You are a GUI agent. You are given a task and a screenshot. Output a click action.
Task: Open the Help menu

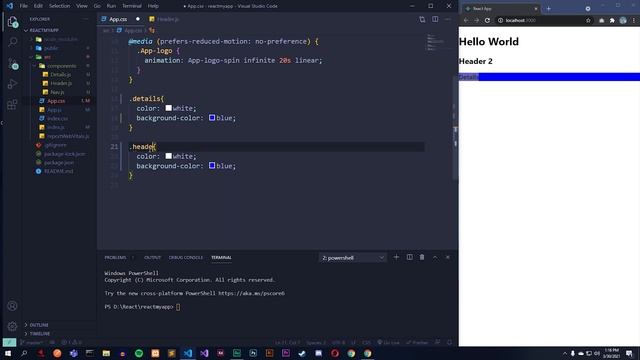[x=153, y=6]
